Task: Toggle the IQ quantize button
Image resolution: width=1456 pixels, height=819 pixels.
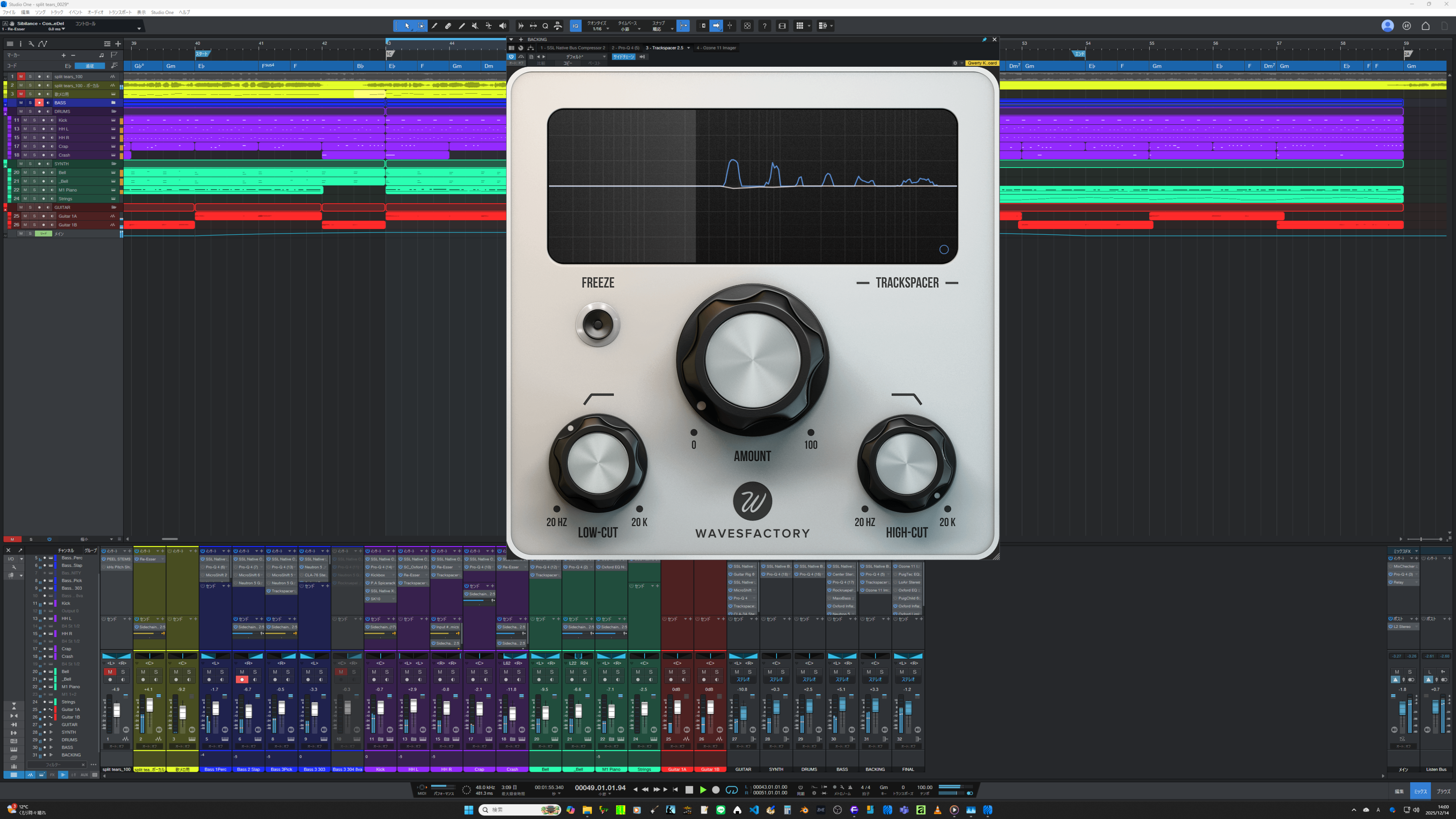Action: tap(575, 26)
